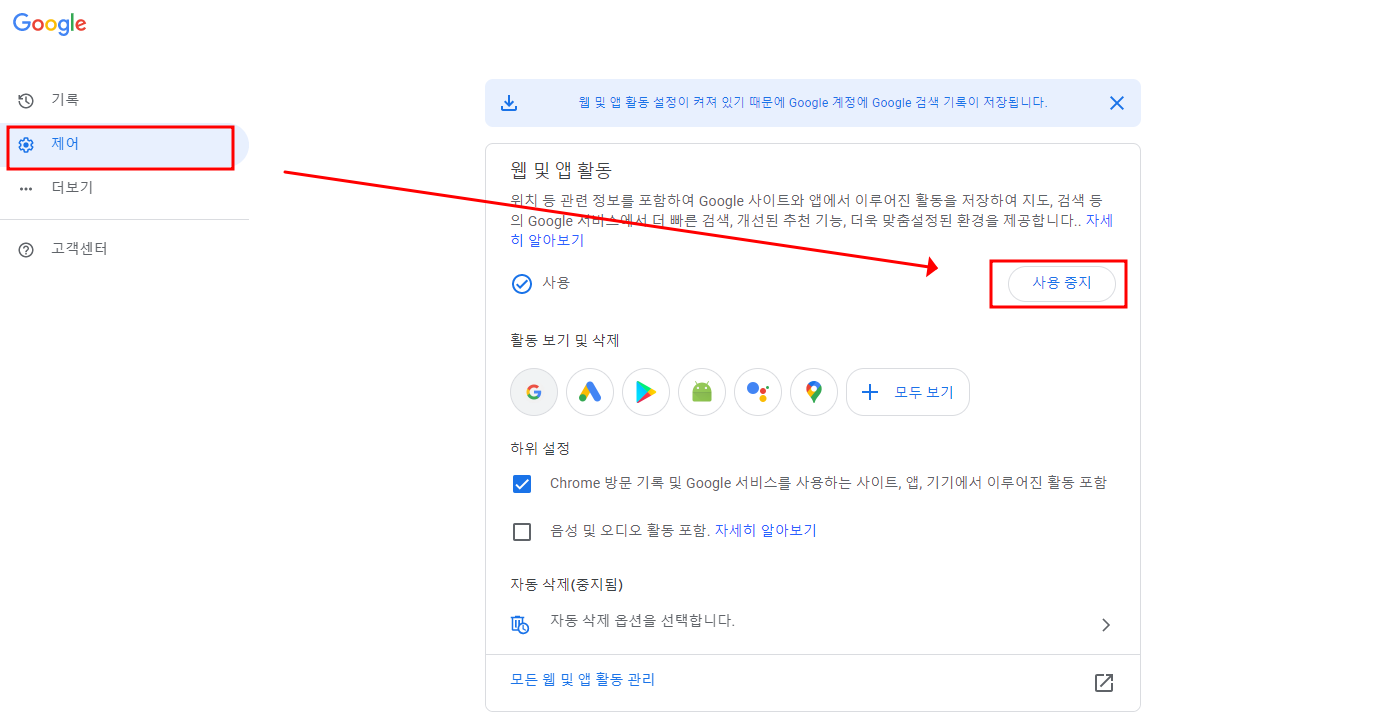Select the Google Play activity icon
Viewport: 1375px width, 715px height.
[645, 391]
